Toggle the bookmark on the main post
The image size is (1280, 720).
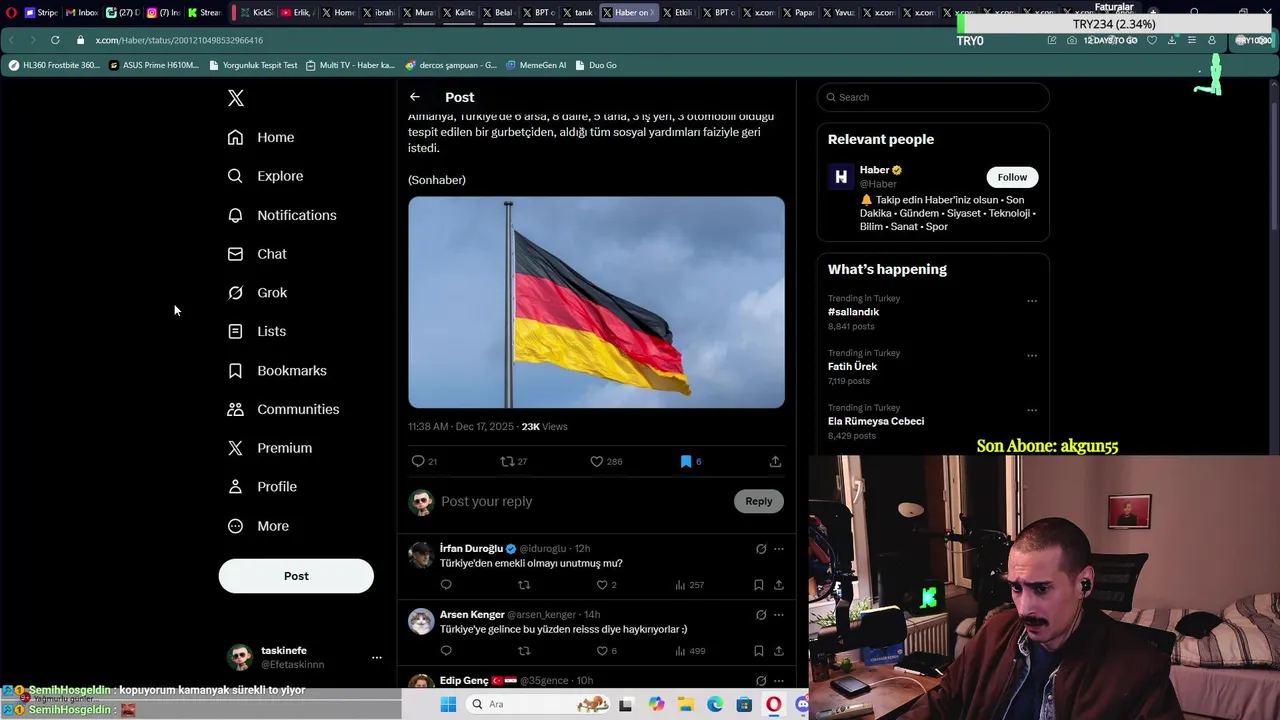point(686,461)
